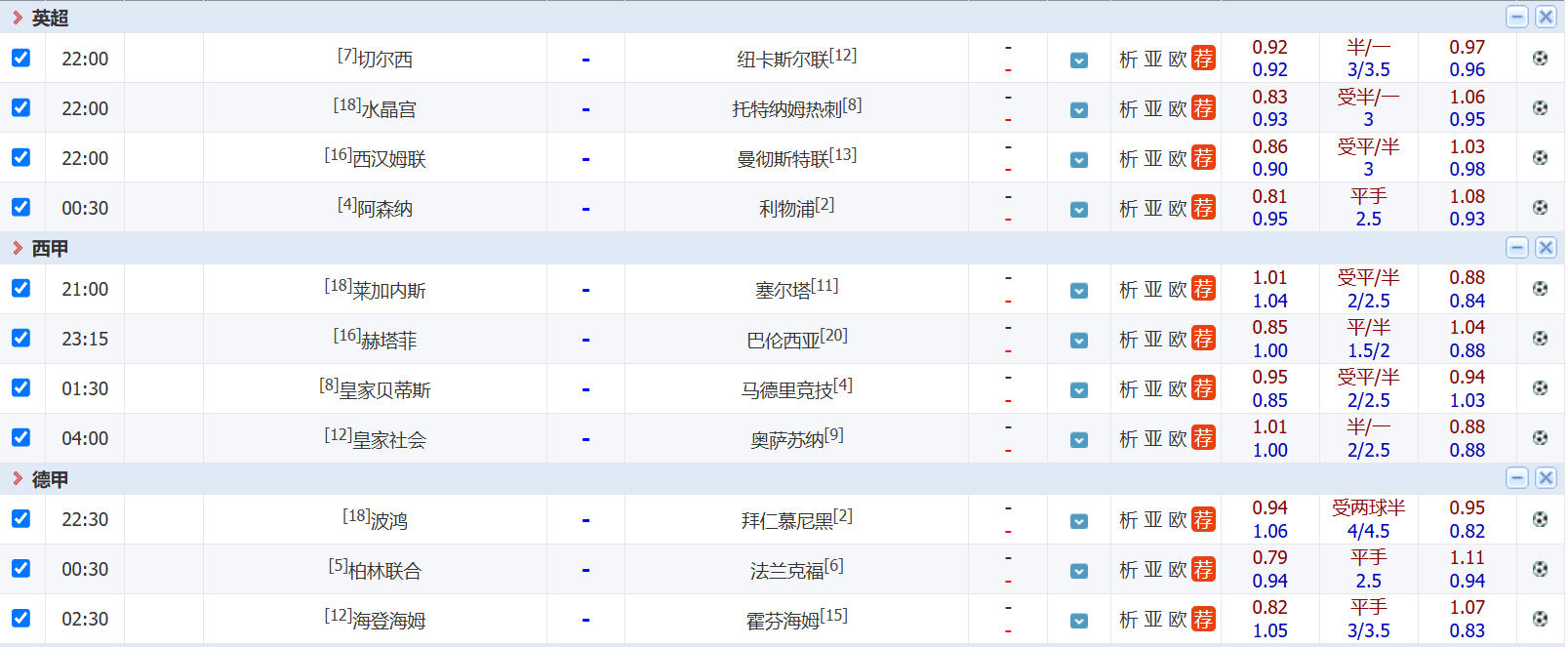Screen dimensions: 1568x647
Task: Uncheck the 阿森纳 match checkbox
Action: 20,207
